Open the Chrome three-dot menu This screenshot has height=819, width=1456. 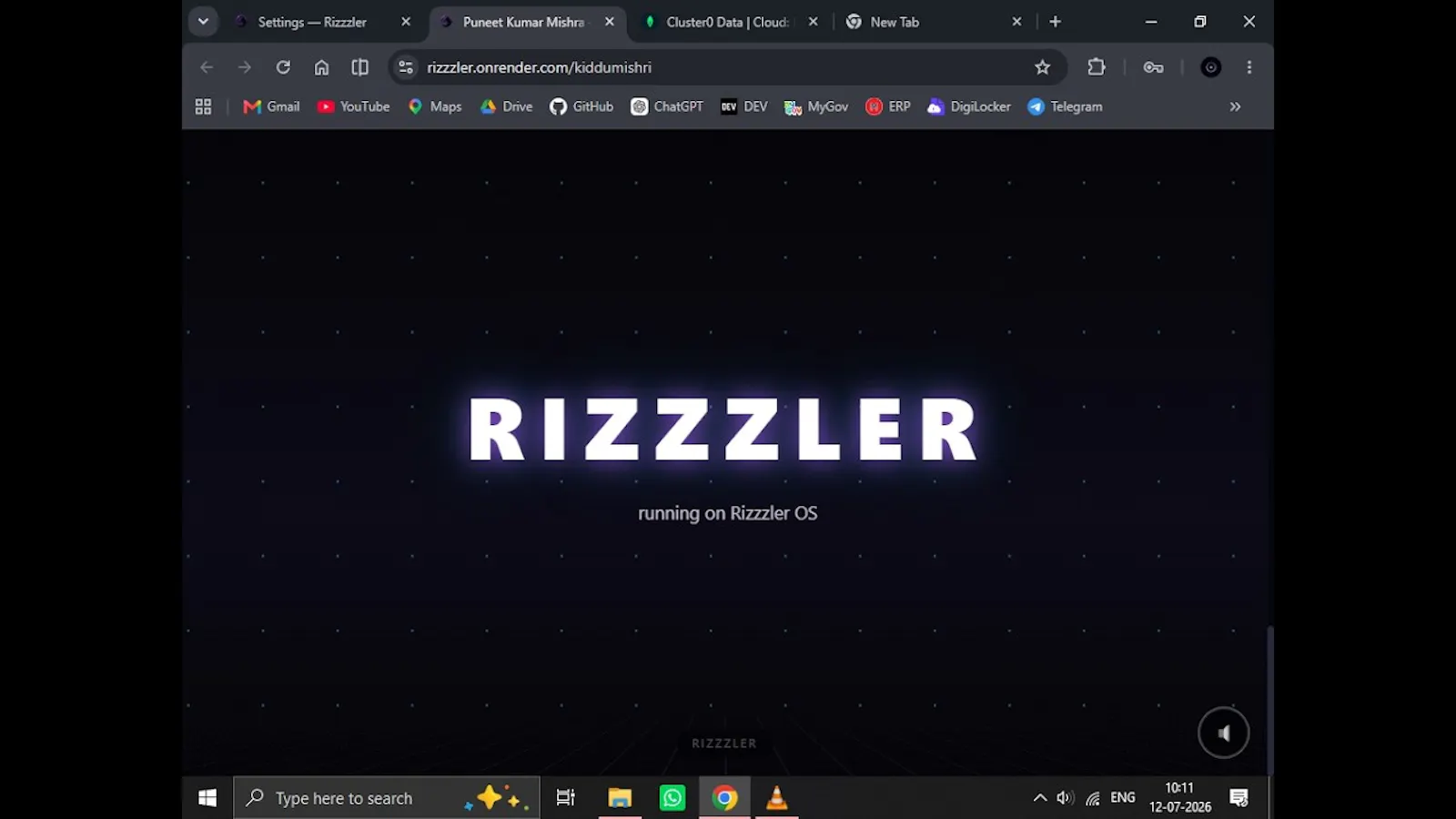(x=1249, y=67)
